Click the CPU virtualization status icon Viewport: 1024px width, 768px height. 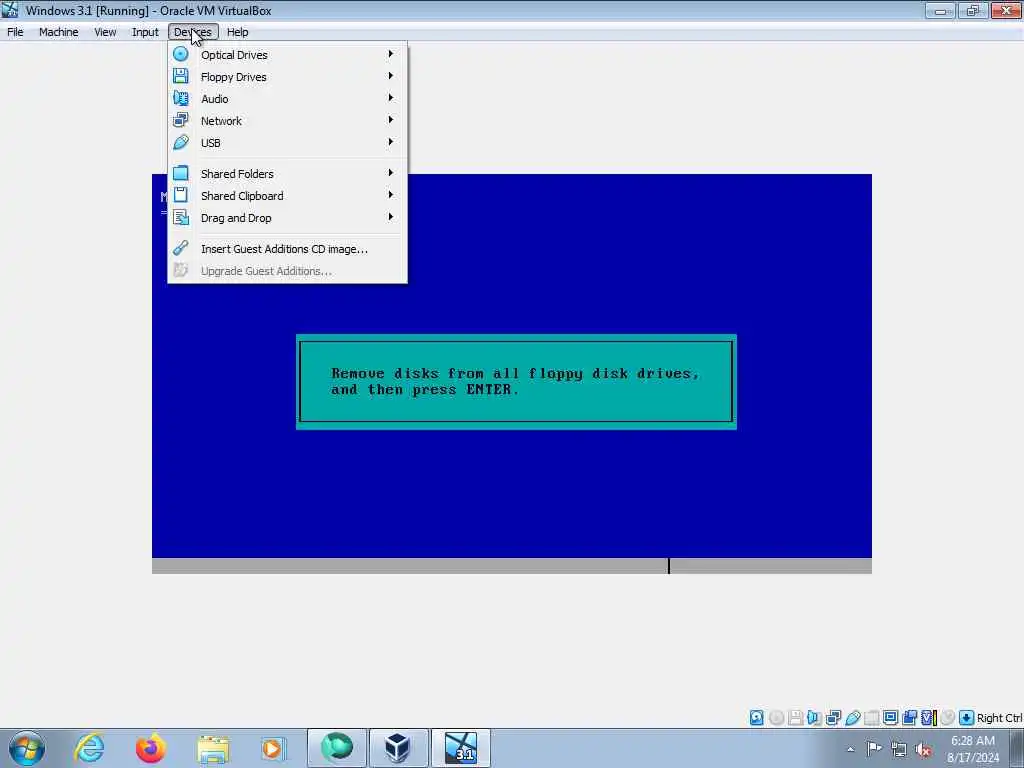pos(929,718)
